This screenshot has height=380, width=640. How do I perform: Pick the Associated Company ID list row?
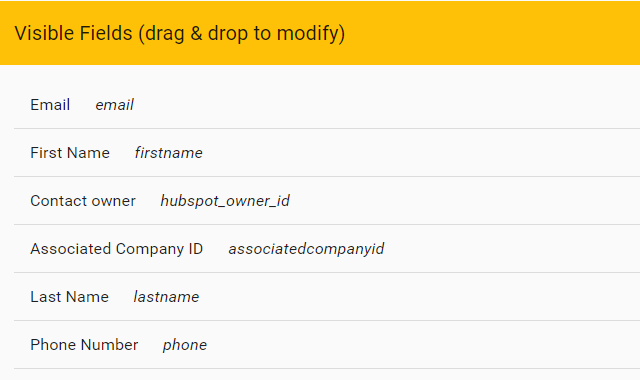tap(327, 249)
